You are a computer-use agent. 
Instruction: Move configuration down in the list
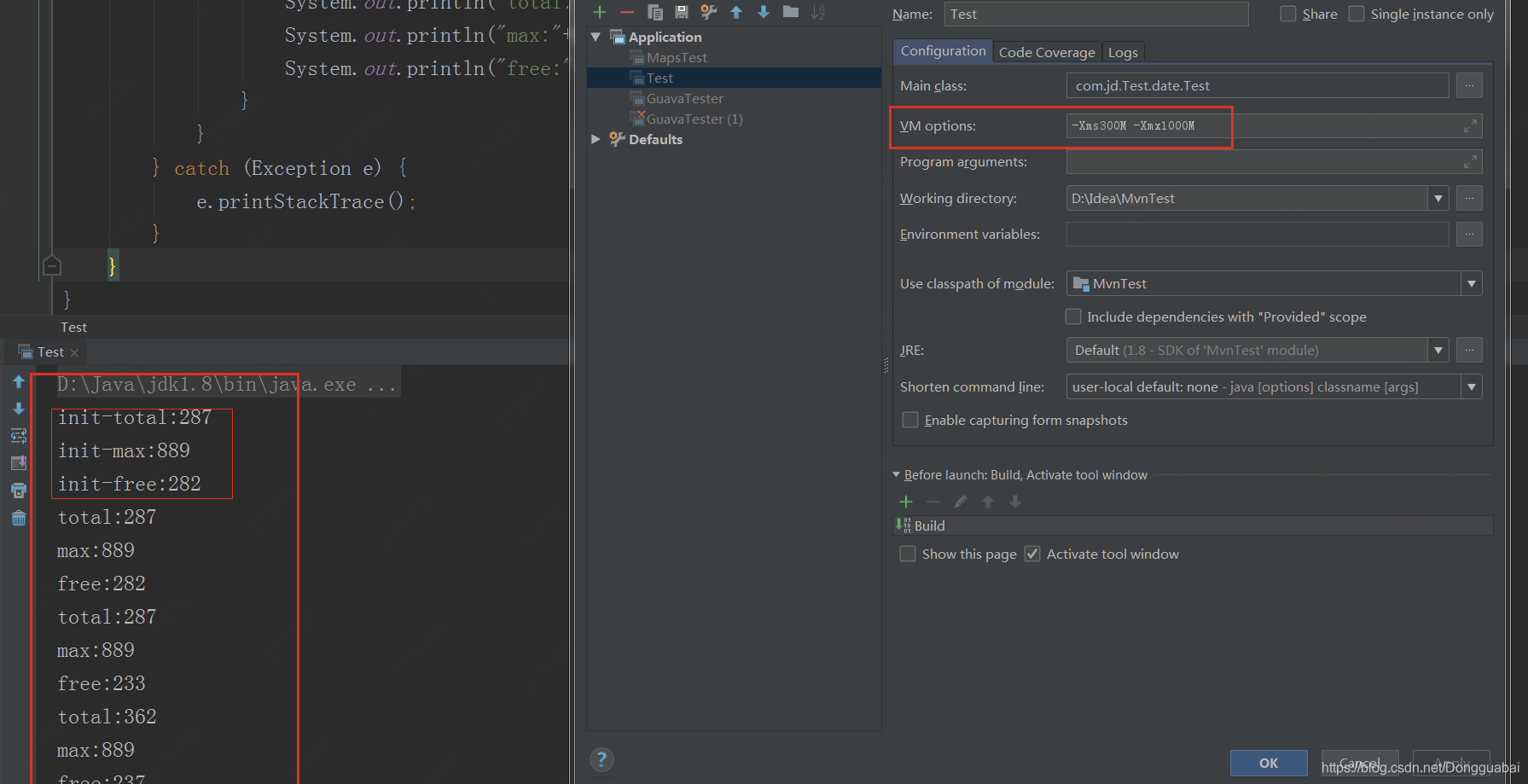pos(762,12)
